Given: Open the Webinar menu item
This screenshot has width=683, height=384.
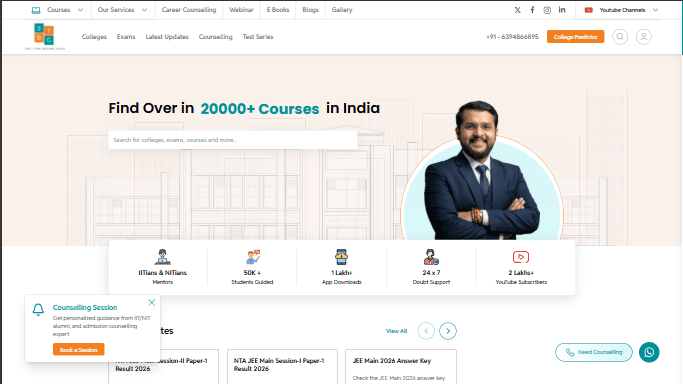Looking at the screenshot, I should (241, 10).
